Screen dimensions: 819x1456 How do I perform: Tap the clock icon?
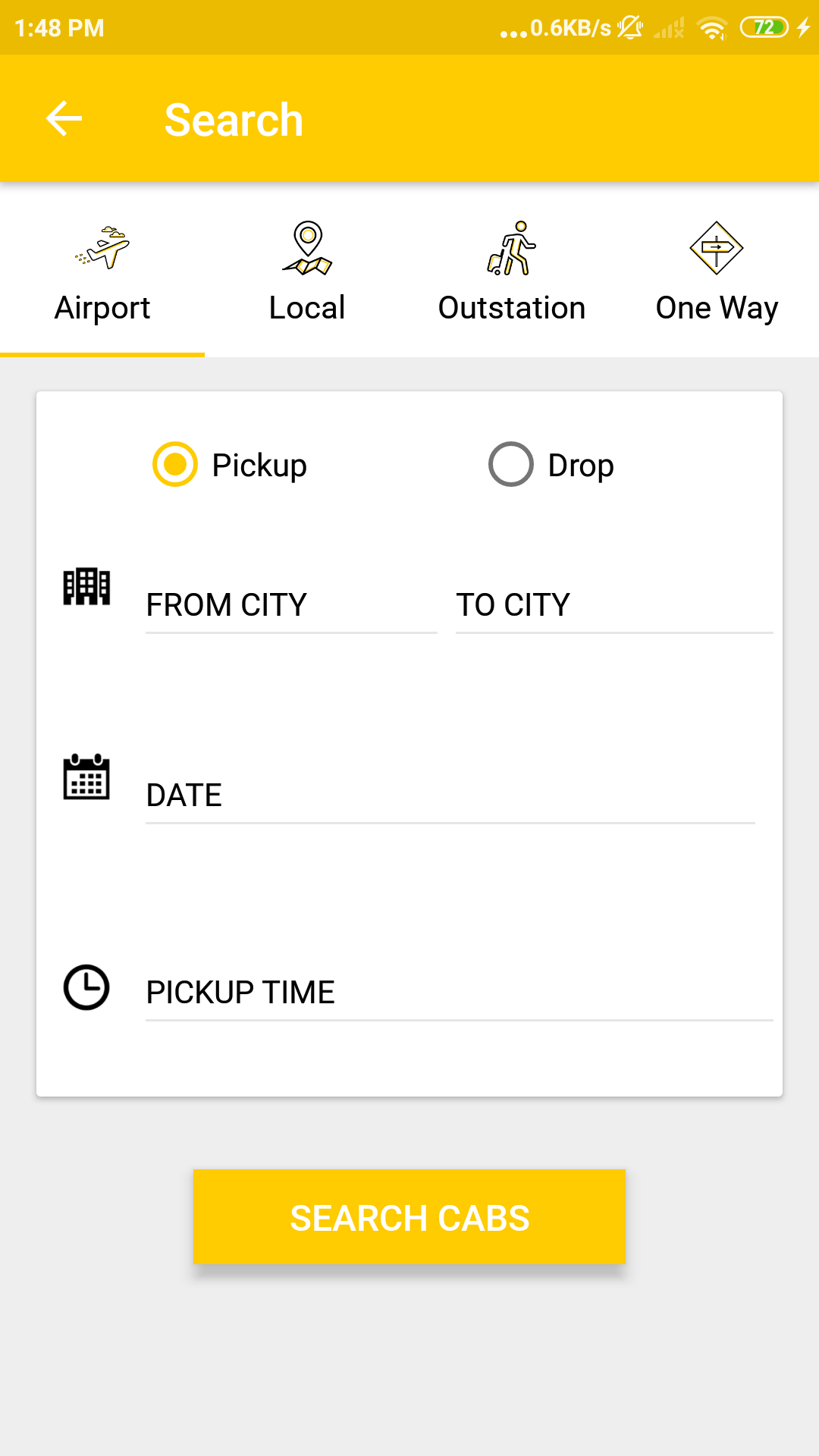click(86, 987)
